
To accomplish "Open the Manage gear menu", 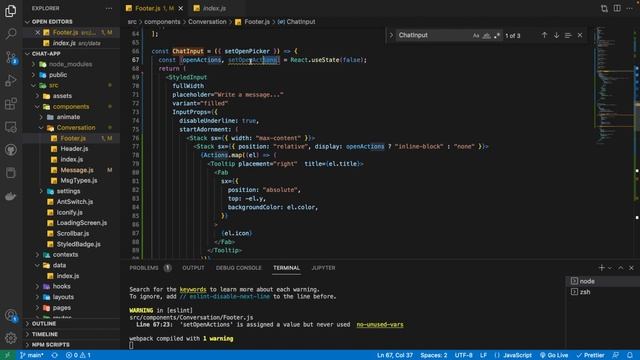I will [x=11, y=338].
